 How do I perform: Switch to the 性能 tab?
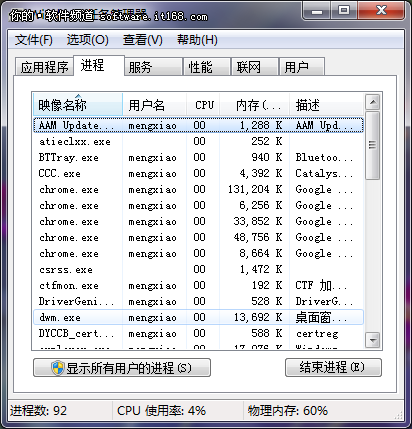click(207, 67)
